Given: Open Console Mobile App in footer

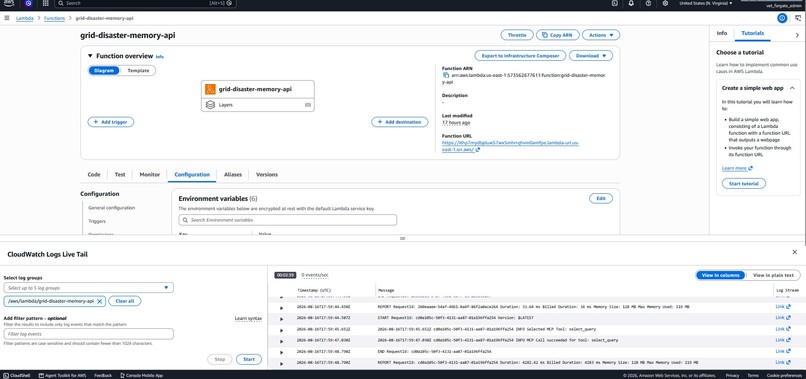Looking at the screenshot, I should click(x=141, y=375).
